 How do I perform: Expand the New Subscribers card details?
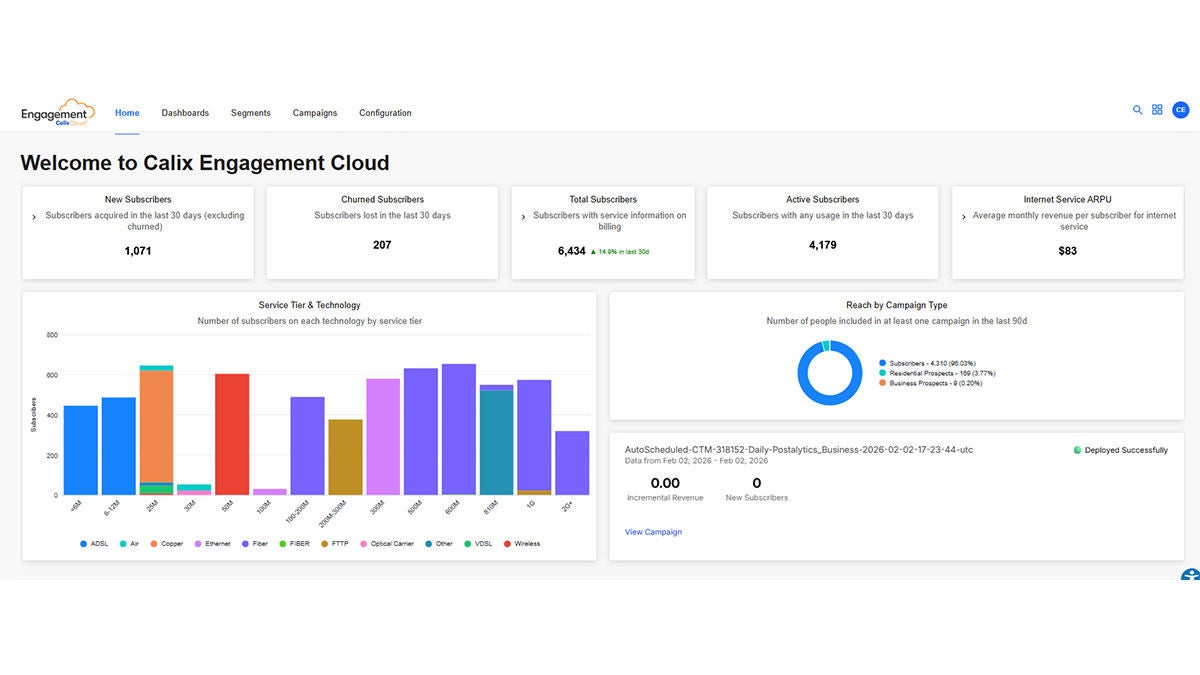[x=32, y=216]
